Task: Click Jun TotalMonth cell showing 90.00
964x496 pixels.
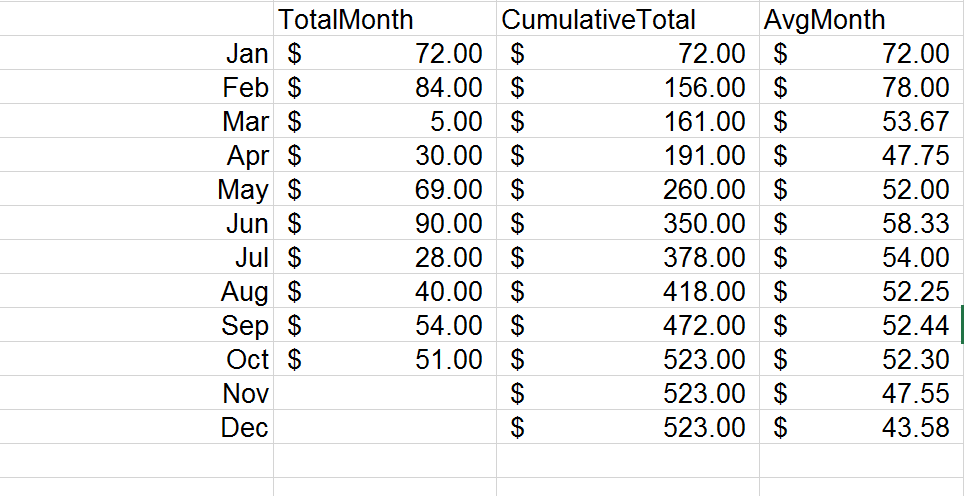Action: [385, 222]
